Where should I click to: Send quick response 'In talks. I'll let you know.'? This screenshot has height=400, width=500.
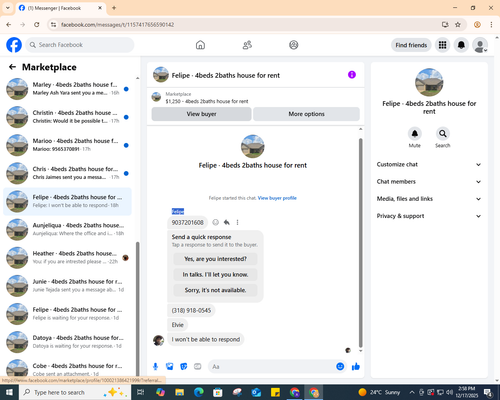click(x=215, y=275)
